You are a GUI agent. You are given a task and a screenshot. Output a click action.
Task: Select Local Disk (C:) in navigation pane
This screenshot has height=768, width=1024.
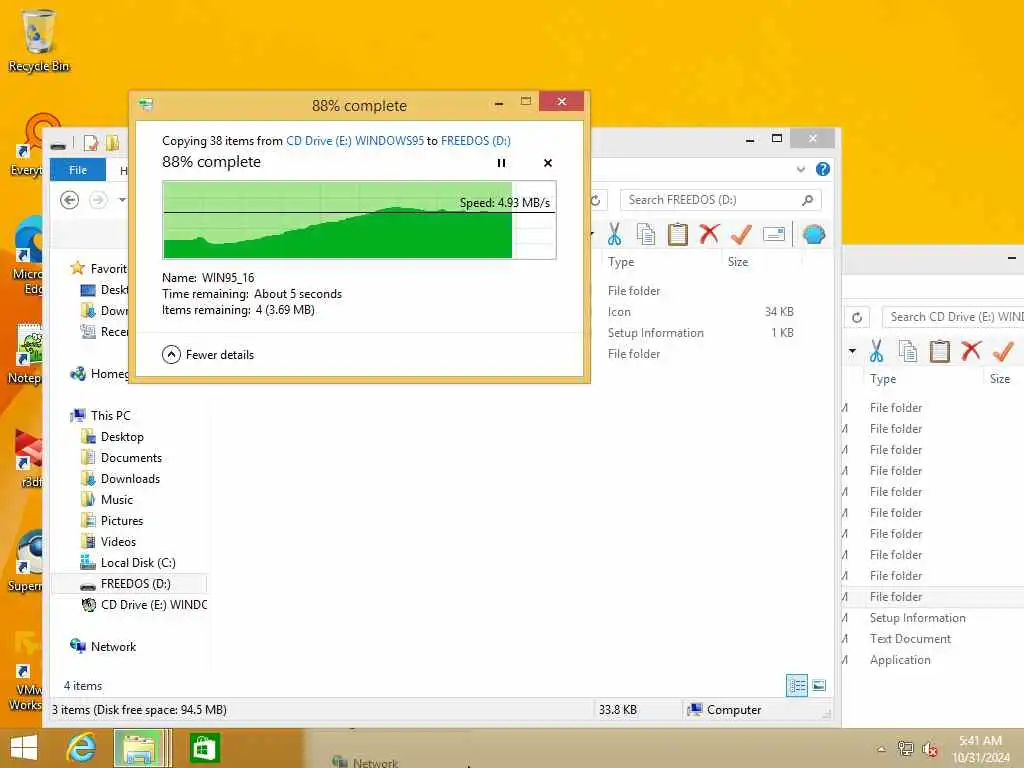[x=138, y=562]
